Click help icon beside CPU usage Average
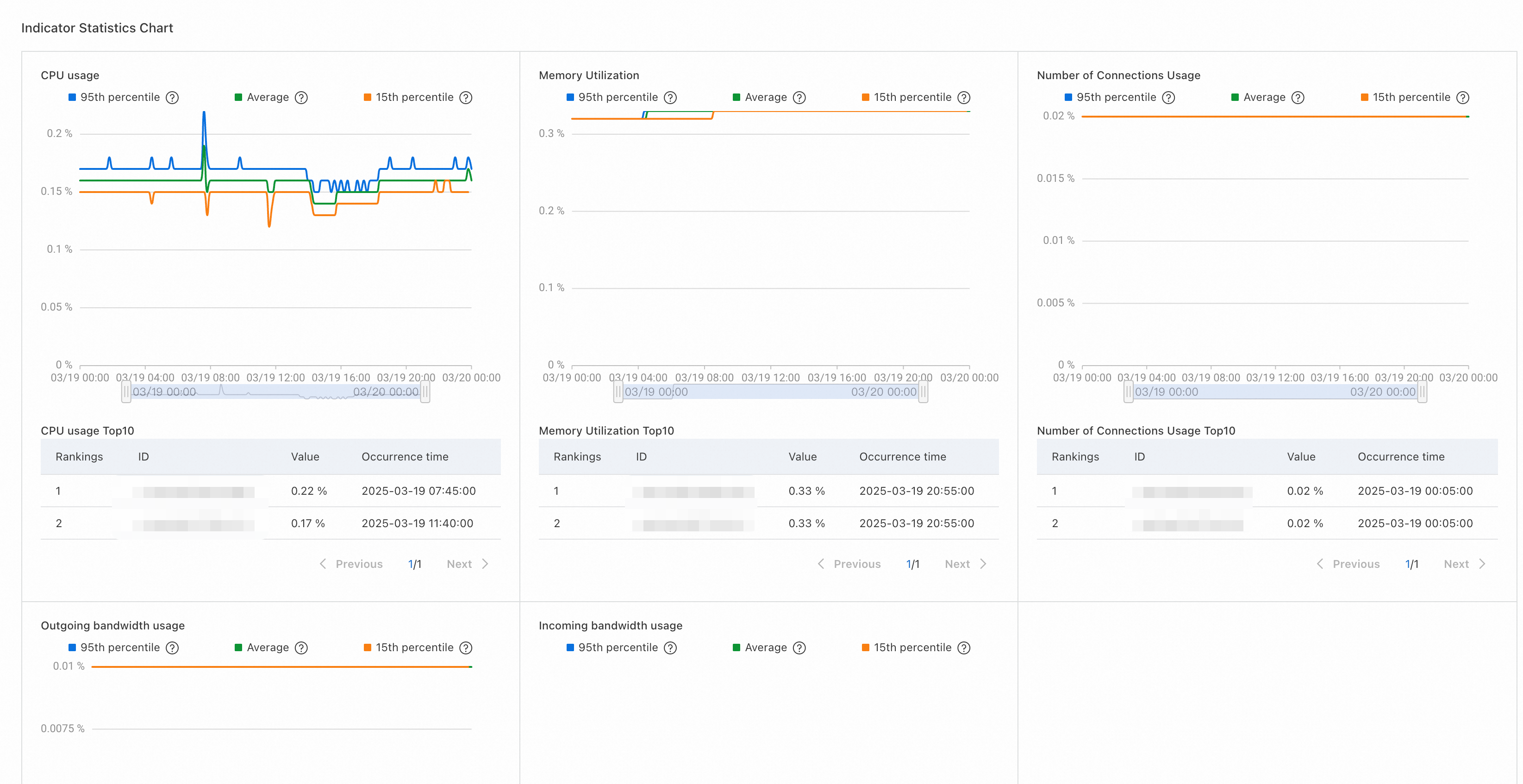 [301, 98]
